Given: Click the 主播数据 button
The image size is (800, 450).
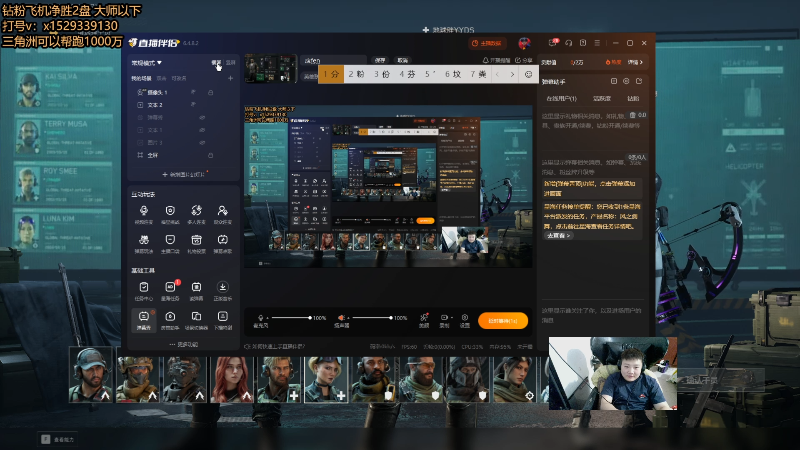Looking at the screenshot, I should pyautogui.click(x=487, y=43).
